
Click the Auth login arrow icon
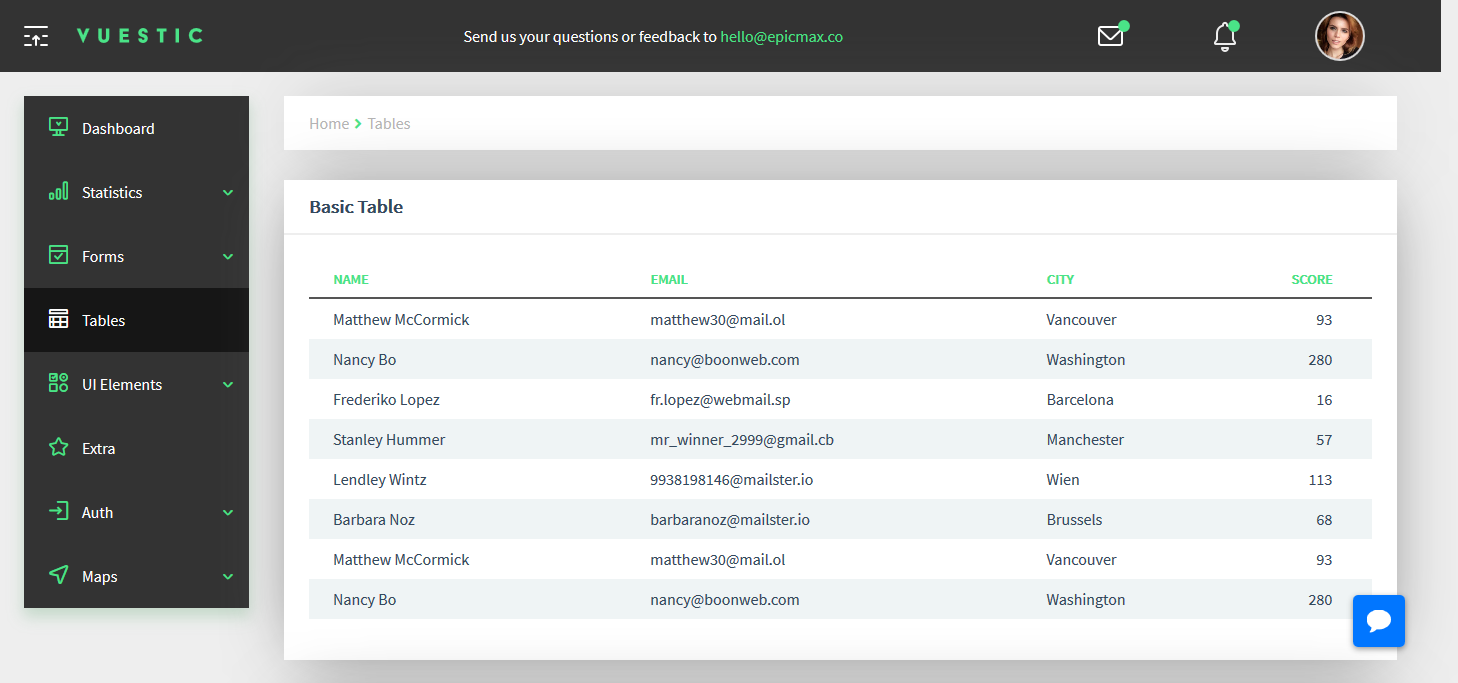tap(59, 511)
